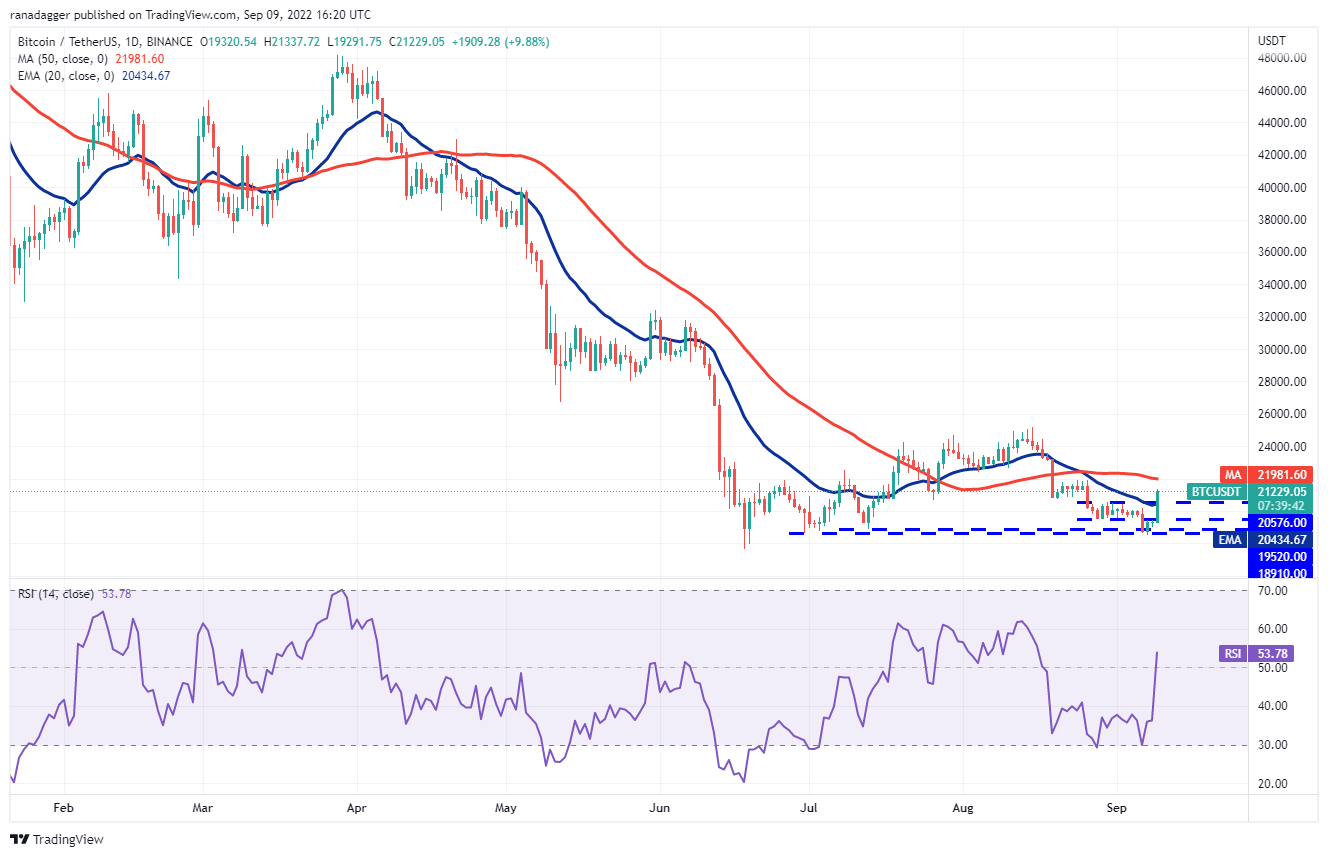
Task: Click the purple RSI tag on the RSI axis
Action: 1233,654
